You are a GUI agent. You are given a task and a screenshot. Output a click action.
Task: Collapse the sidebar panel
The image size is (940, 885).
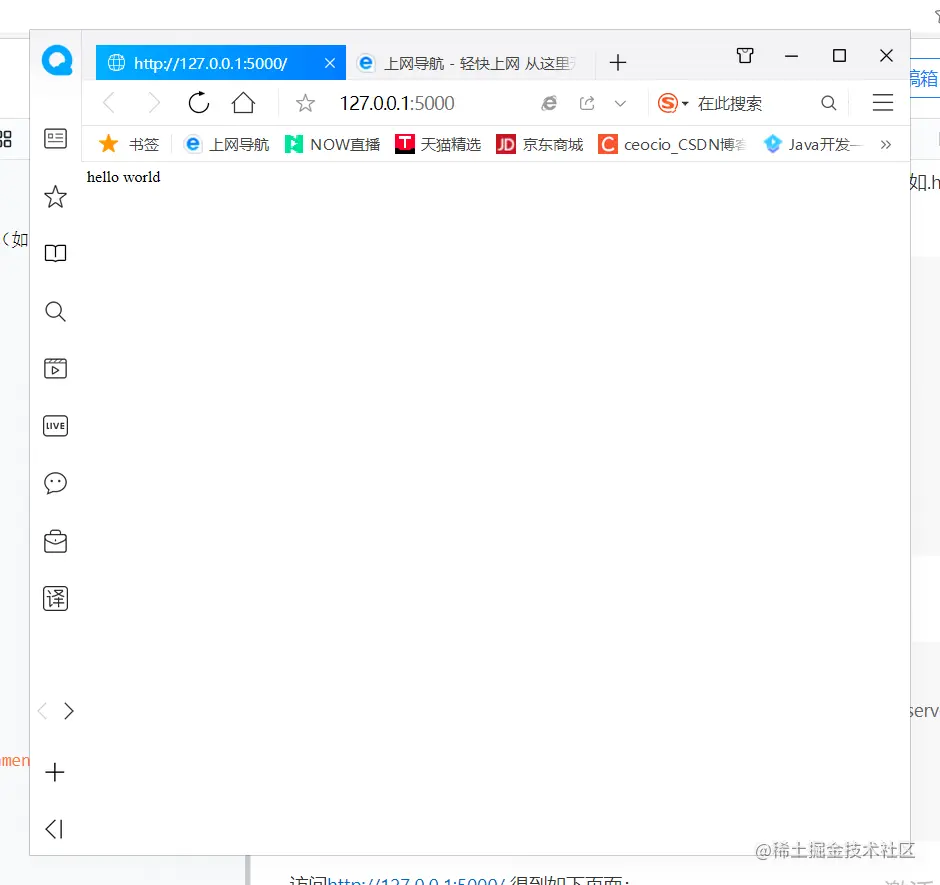[54, 829]
